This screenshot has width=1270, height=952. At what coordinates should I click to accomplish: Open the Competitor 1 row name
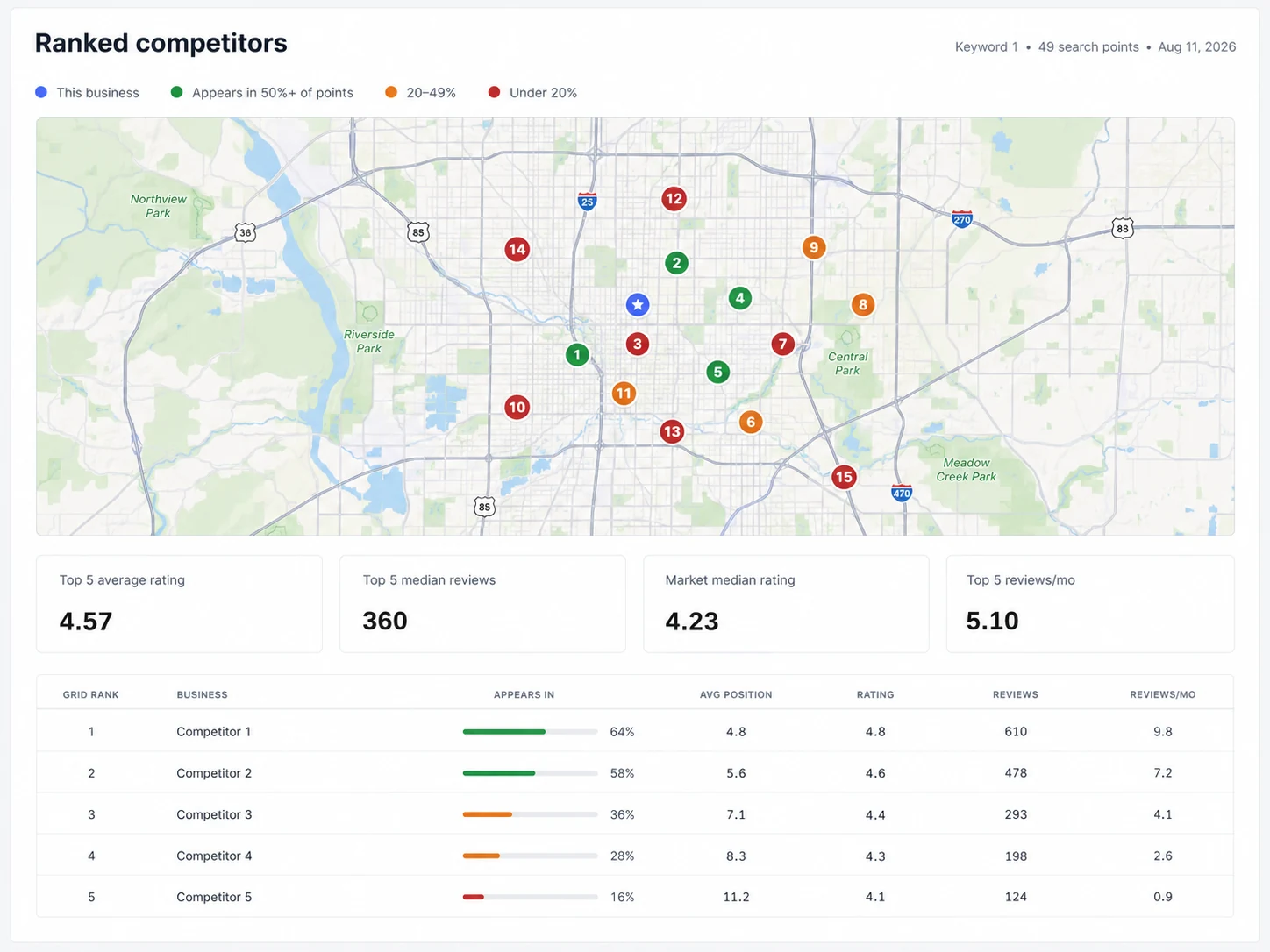tap(214, 731)
